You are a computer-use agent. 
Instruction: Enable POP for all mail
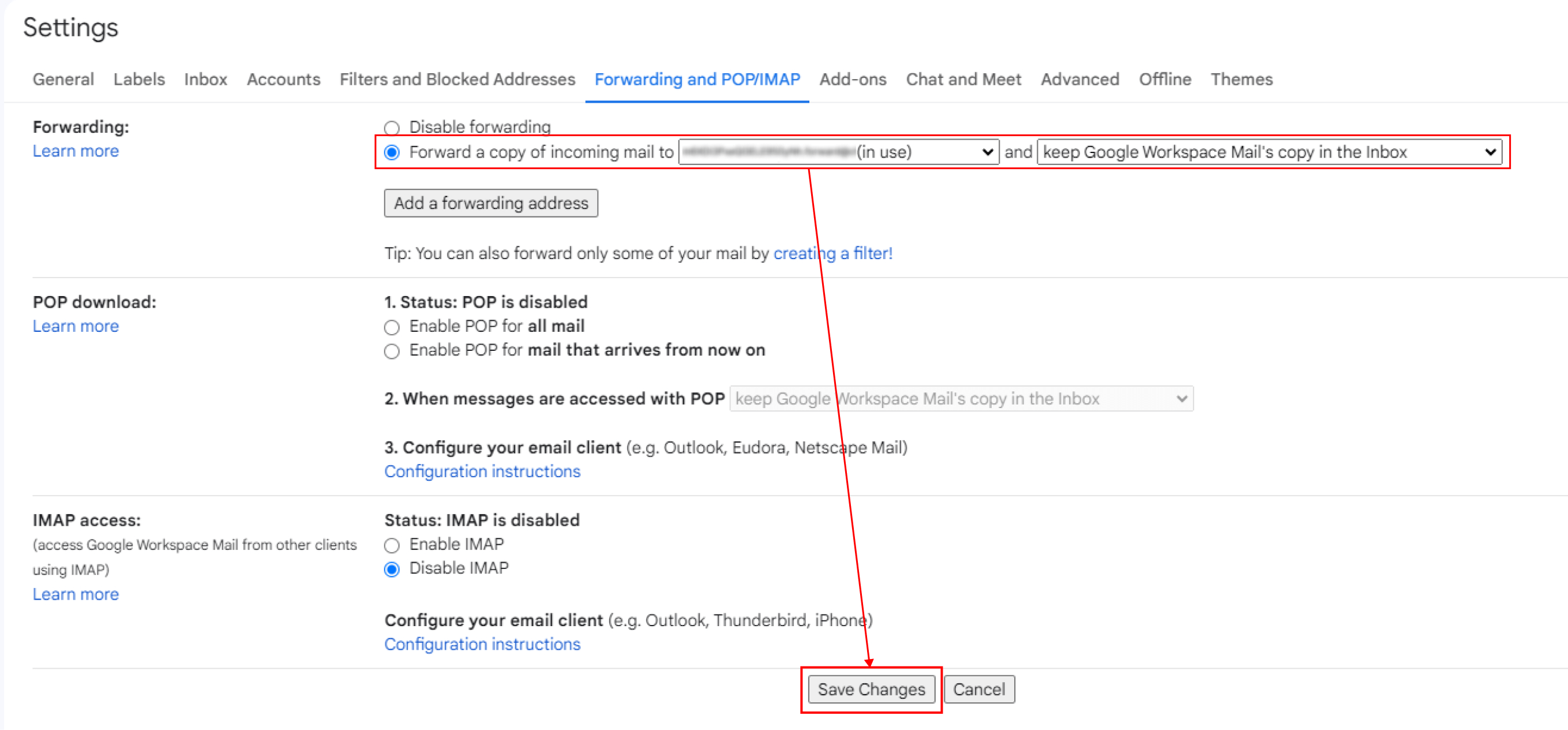(x=391, y=327)
